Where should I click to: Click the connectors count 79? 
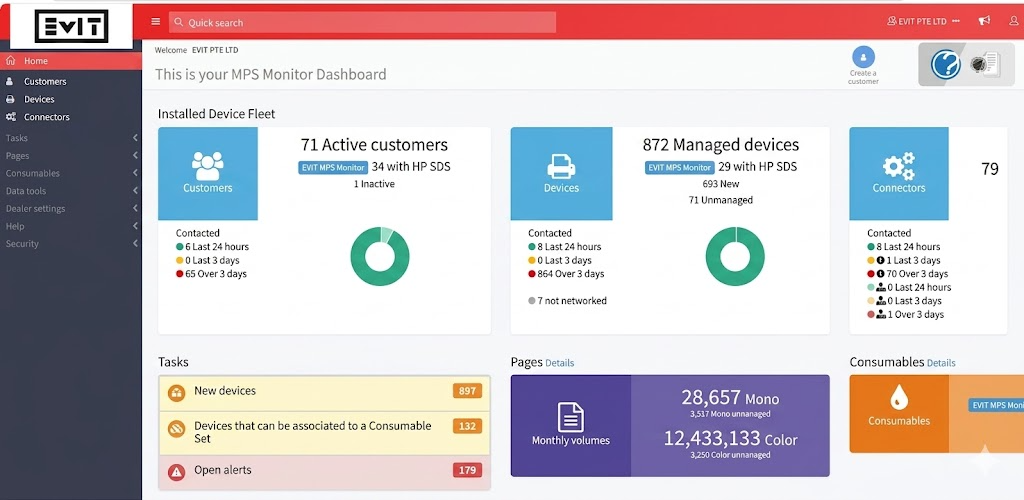tap(990, 169)
